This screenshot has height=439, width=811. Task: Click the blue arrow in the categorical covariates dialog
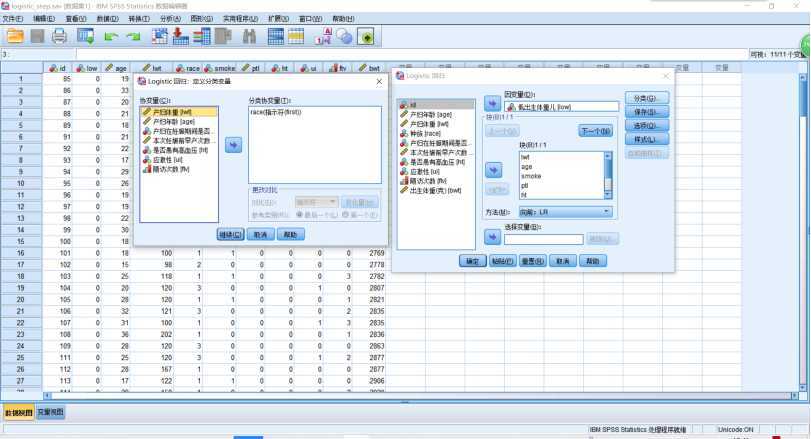point(233,145)
